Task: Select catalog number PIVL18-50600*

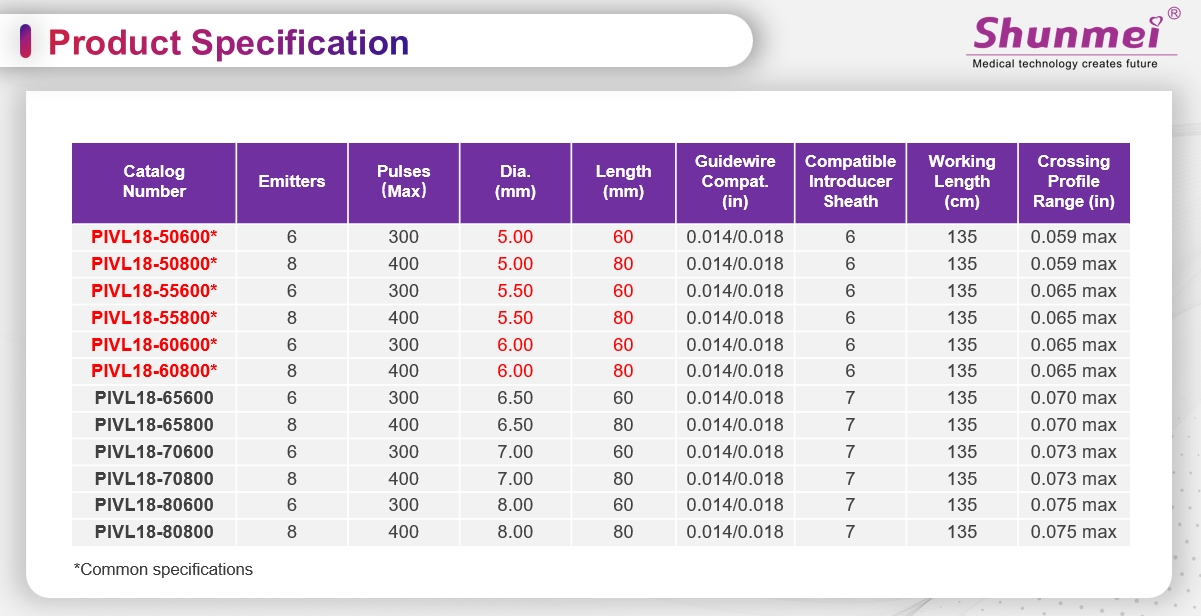Action: point(154,237)
